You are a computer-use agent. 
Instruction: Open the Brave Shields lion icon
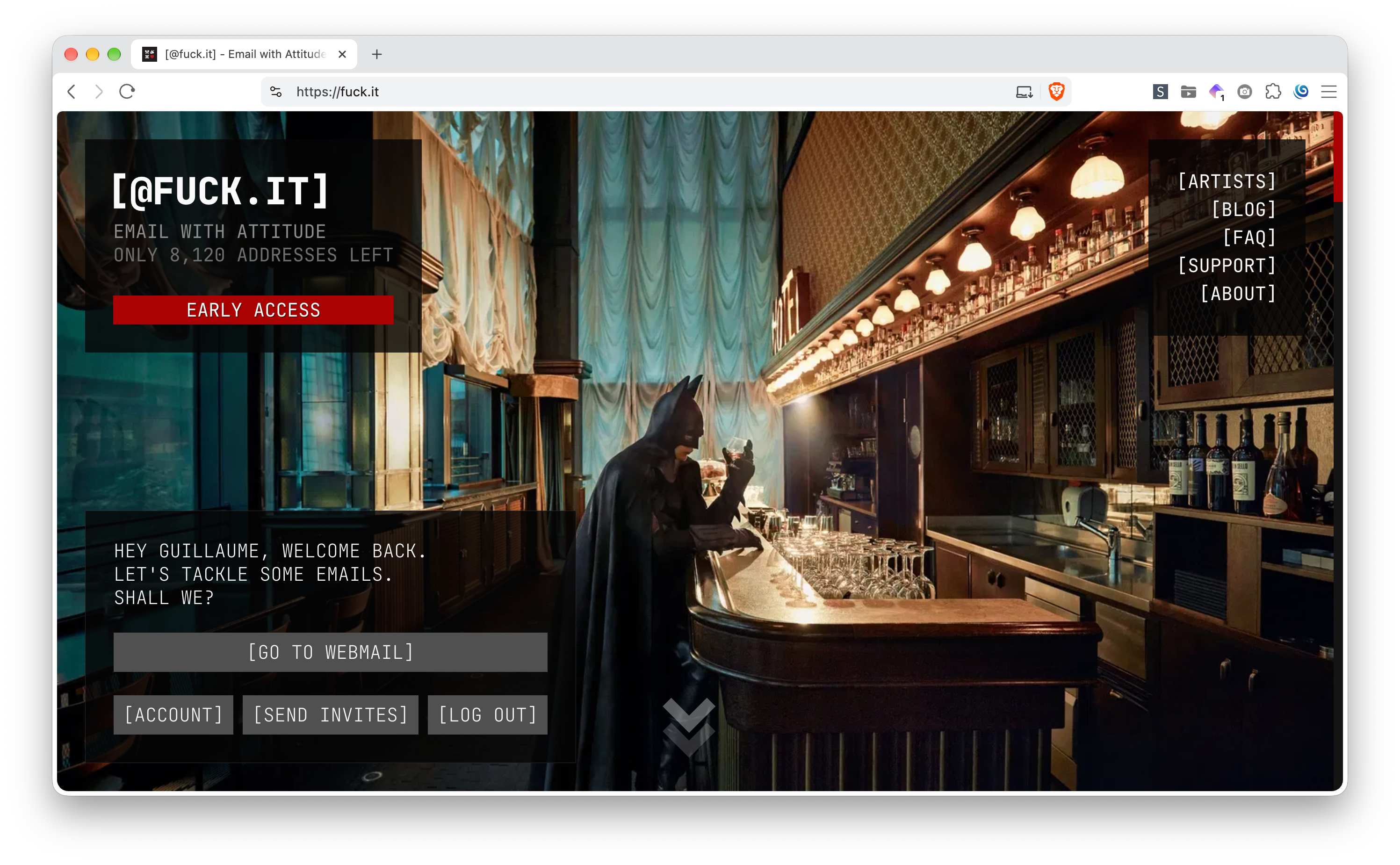coord(1056,92)
